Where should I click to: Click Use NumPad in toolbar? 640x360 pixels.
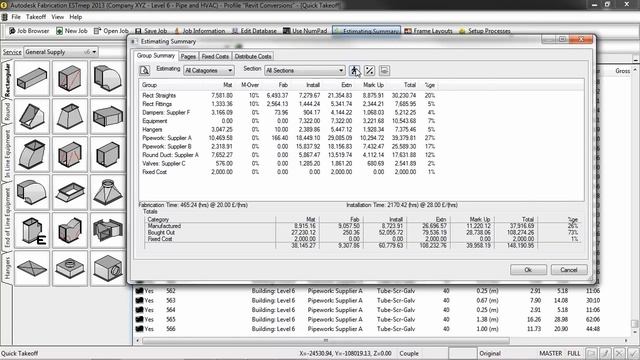305,31
